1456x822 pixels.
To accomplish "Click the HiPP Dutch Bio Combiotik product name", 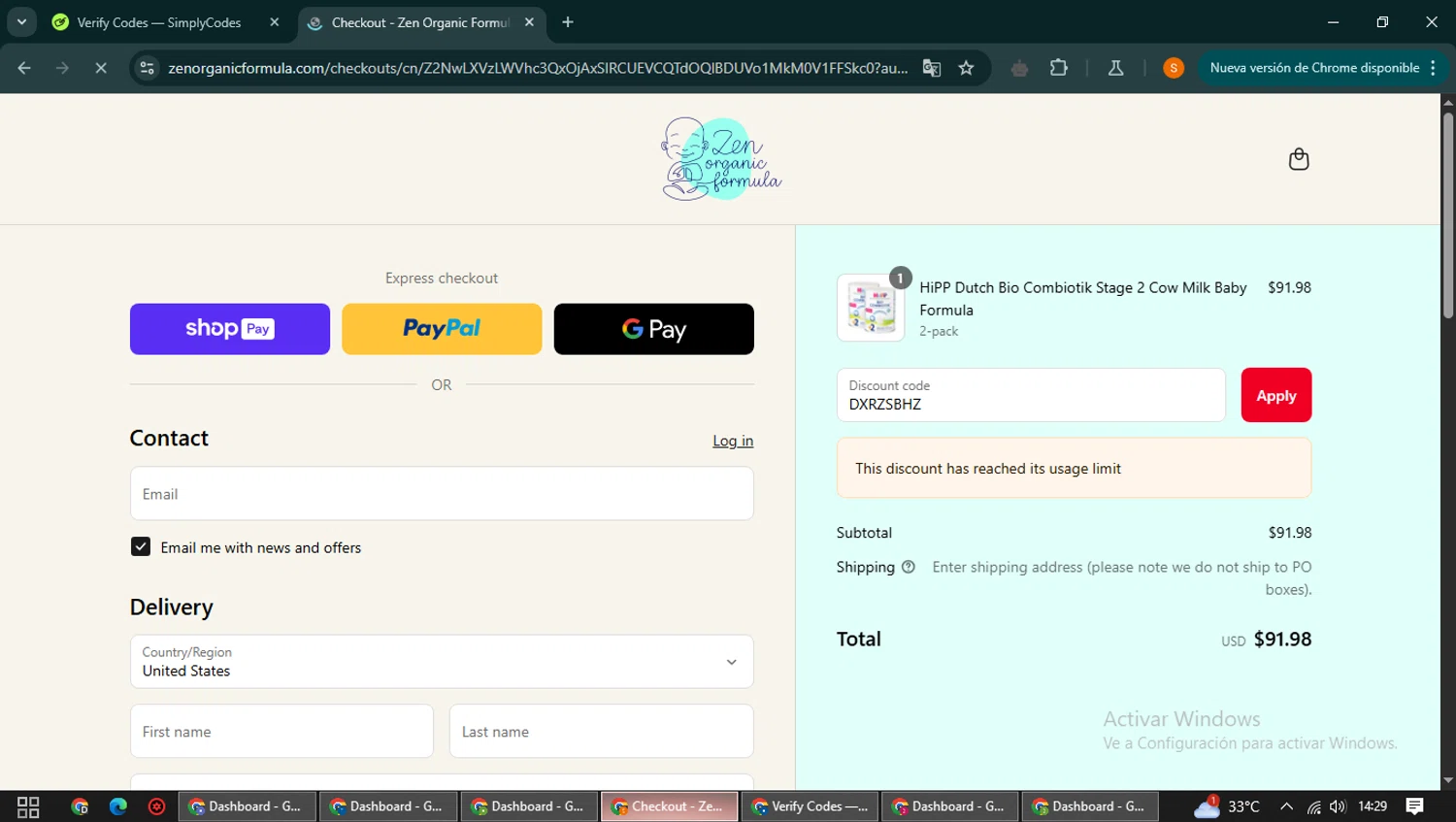I will tap(1083, 299).
